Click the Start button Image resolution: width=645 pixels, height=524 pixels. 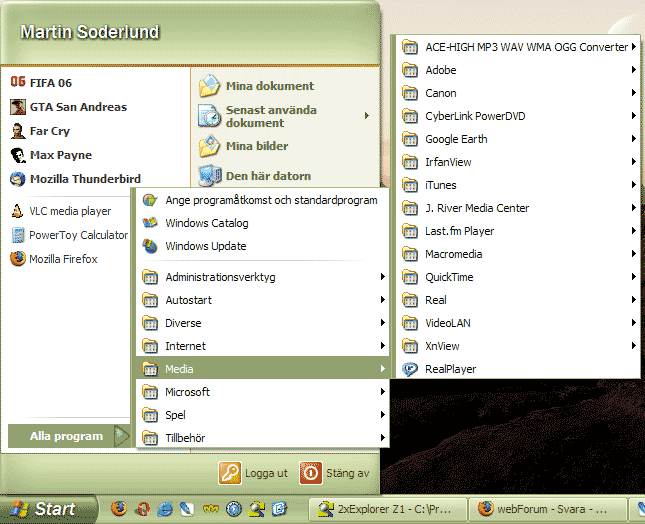[x=48, y=509]
